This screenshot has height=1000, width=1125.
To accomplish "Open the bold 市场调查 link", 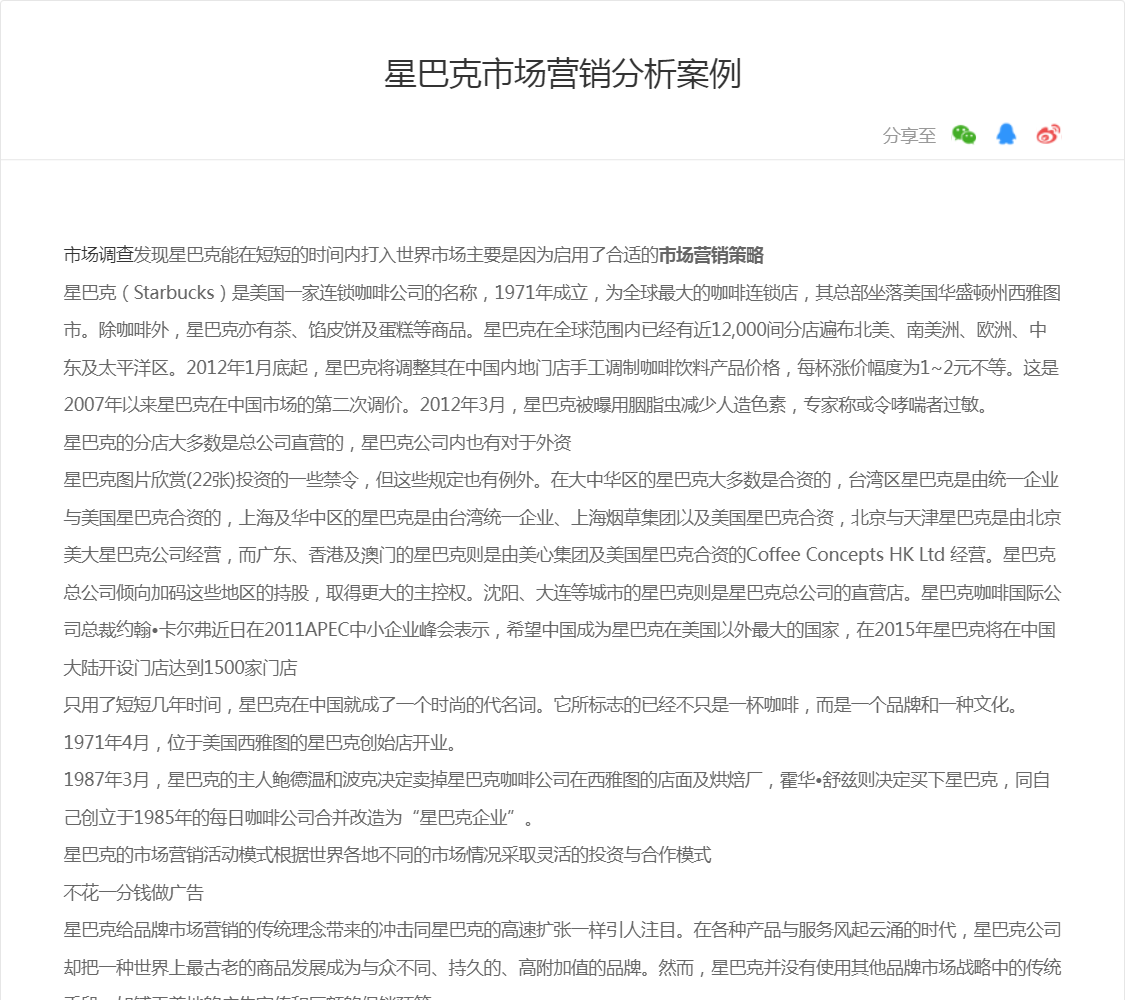I will click(x=98, y=255).
